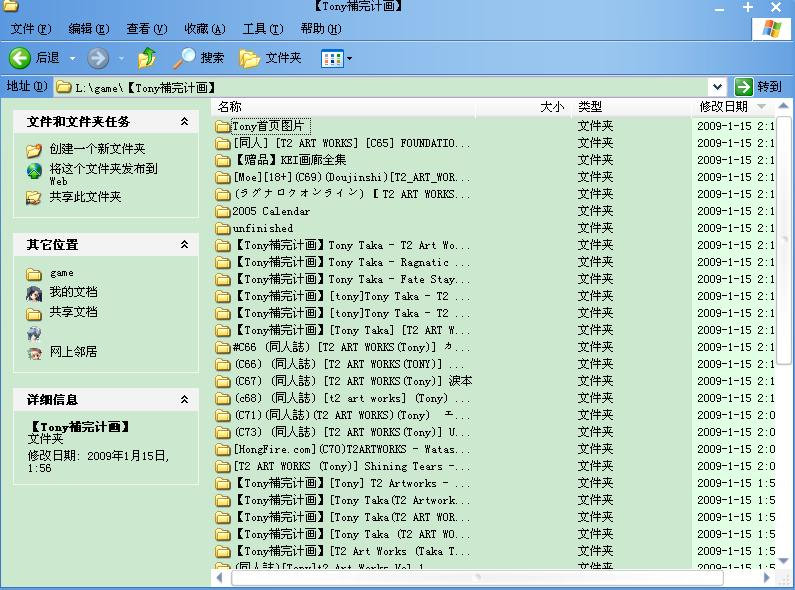Viewport: 795px width, 590px height.
Task: Toggle the Folders (文件夹) pane button
Action: 270,58
